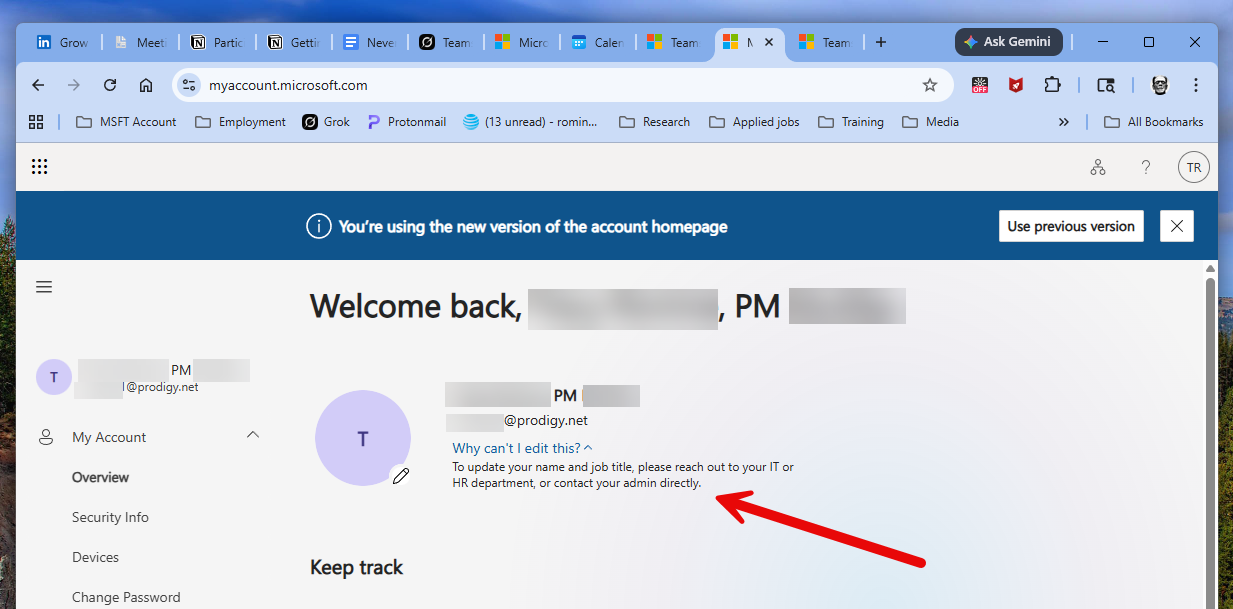
Task: Open a new browser tab
Action: 880,42
